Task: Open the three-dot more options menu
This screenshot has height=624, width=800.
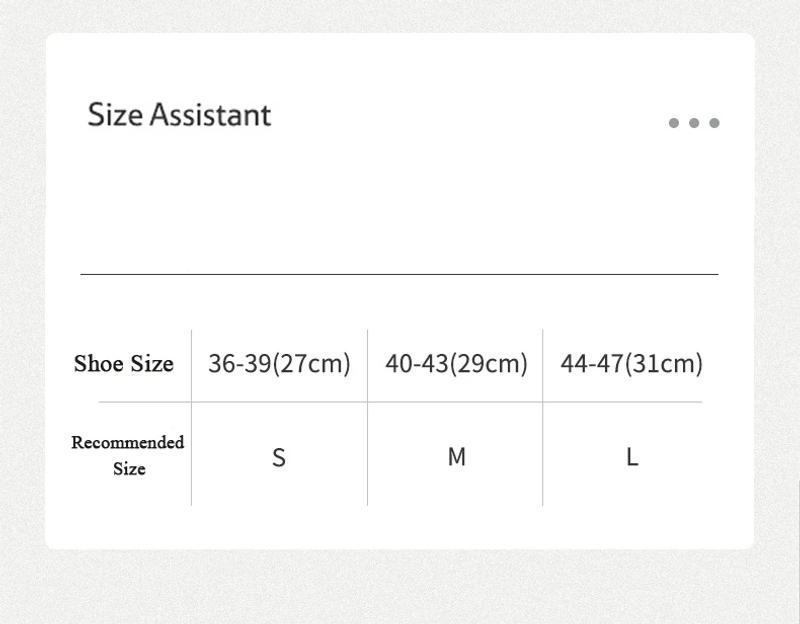Action: point(694,123)
